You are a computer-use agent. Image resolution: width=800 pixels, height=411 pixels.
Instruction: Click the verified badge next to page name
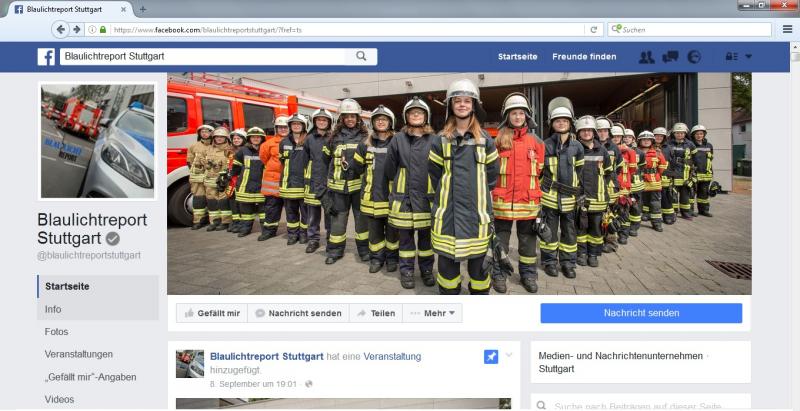(112, 238)
